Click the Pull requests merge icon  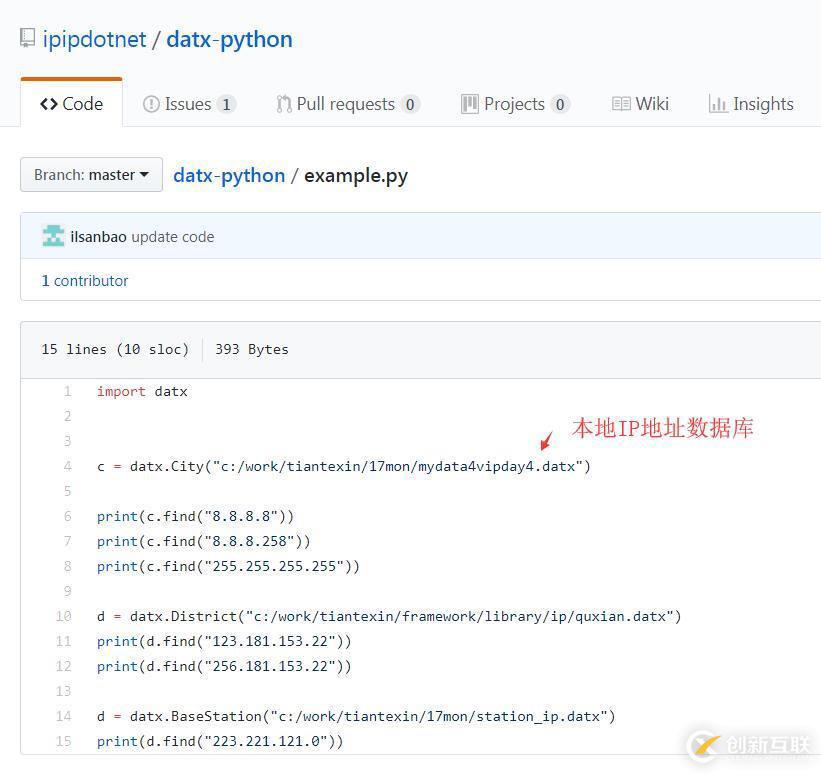click(x=284, y=104)
